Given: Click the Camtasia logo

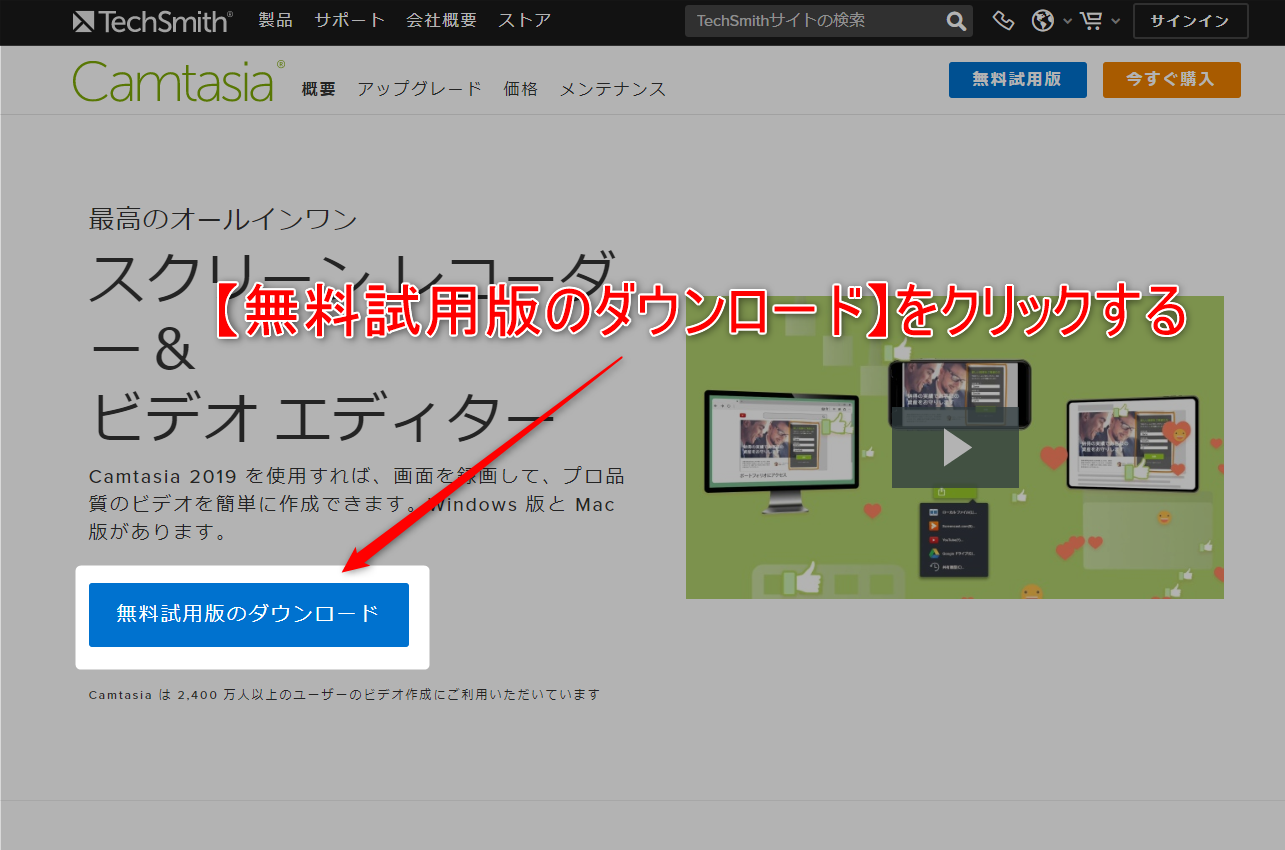Looking at the screenshot, I should tap(178, 82).
